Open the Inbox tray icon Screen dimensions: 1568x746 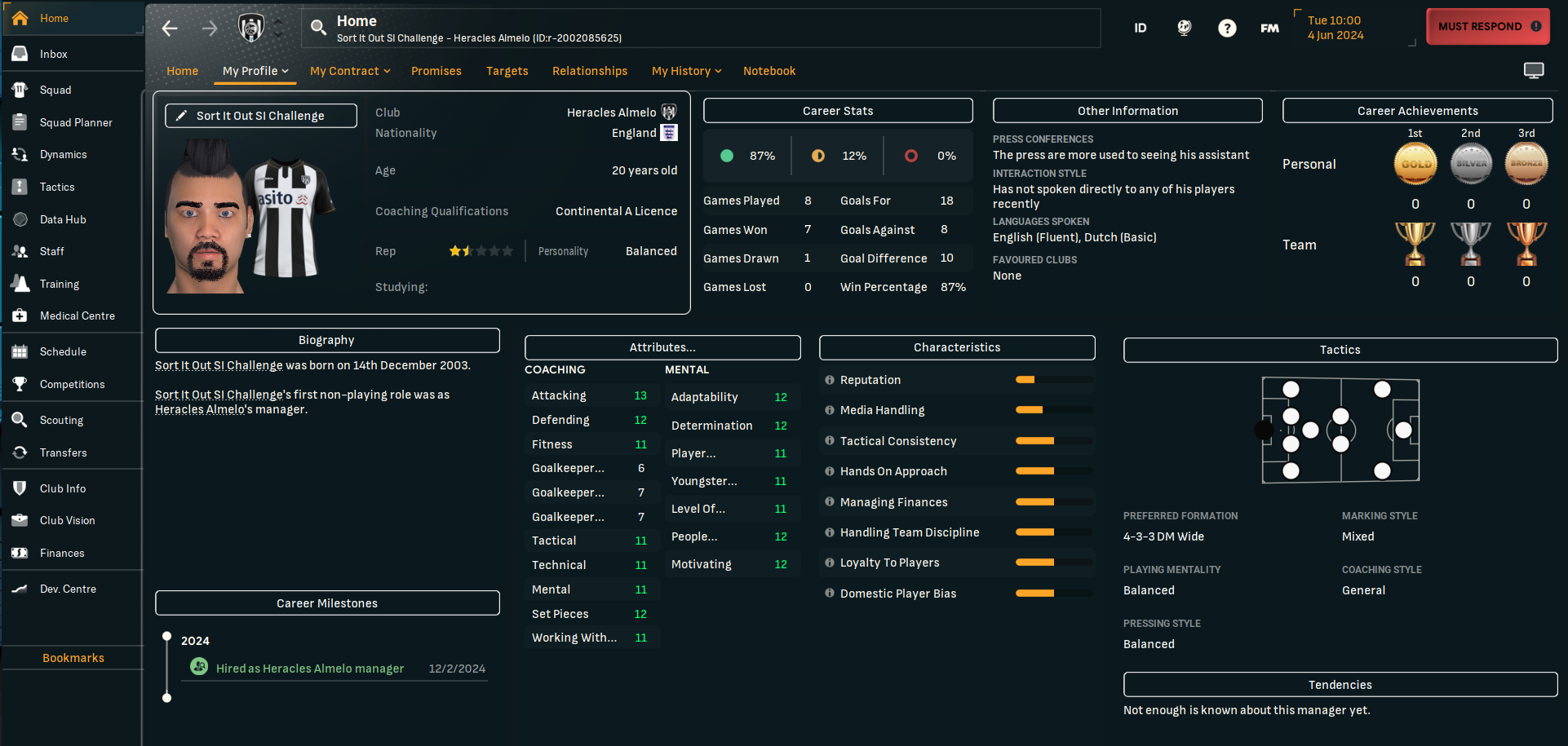pos(20,54)
